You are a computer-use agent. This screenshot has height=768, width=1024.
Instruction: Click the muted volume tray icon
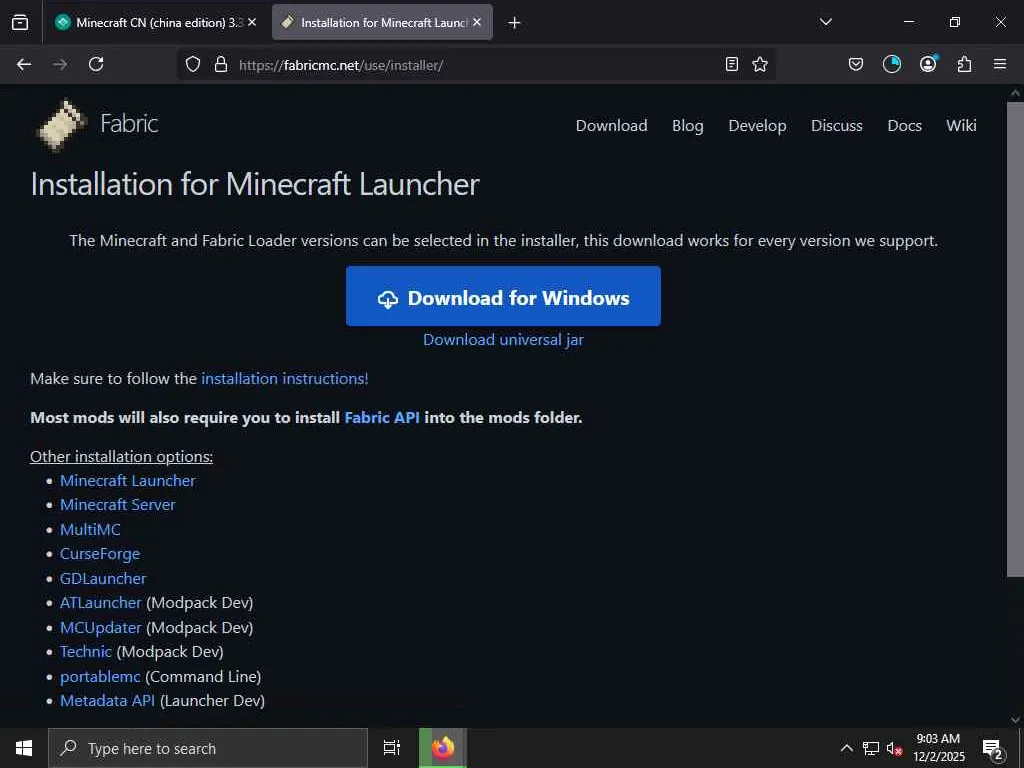pyautogui.click(x=894, y=748)
